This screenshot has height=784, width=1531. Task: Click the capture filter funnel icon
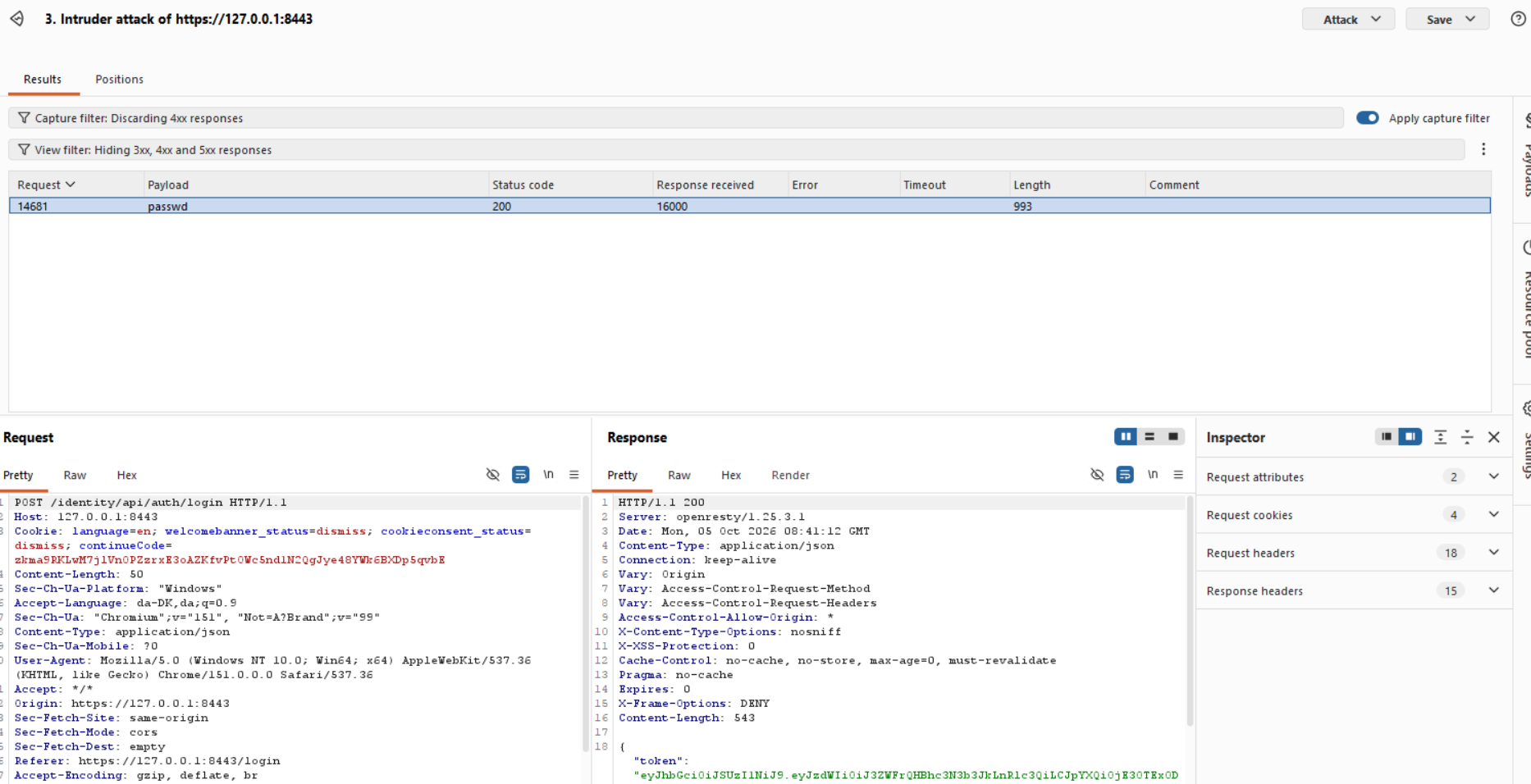24,118
